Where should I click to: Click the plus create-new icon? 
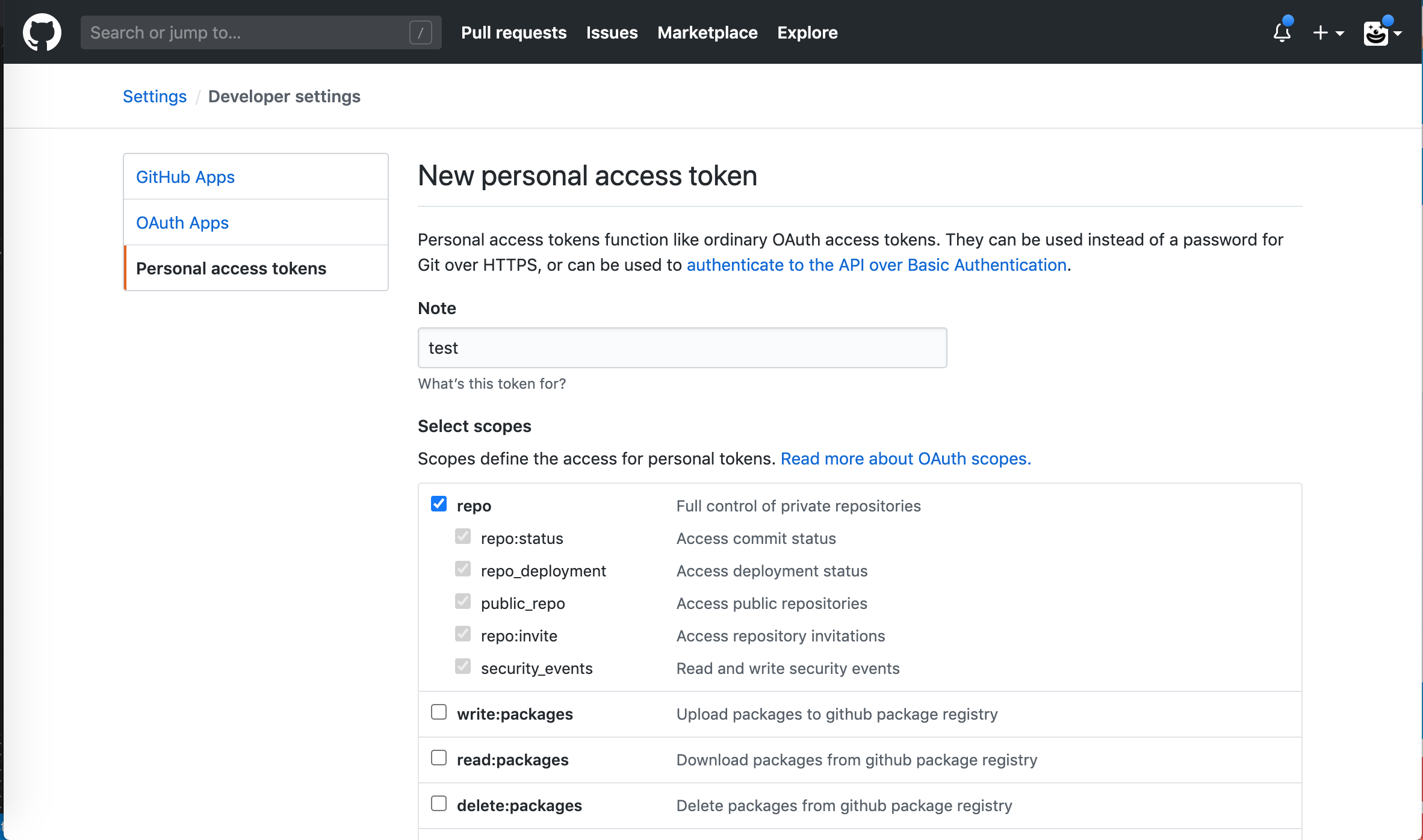(x=1320, y=32)
